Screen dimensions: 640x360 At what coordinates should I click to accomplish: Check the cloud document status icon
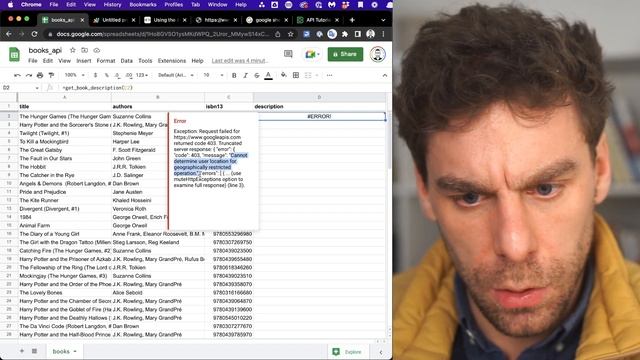97,50
